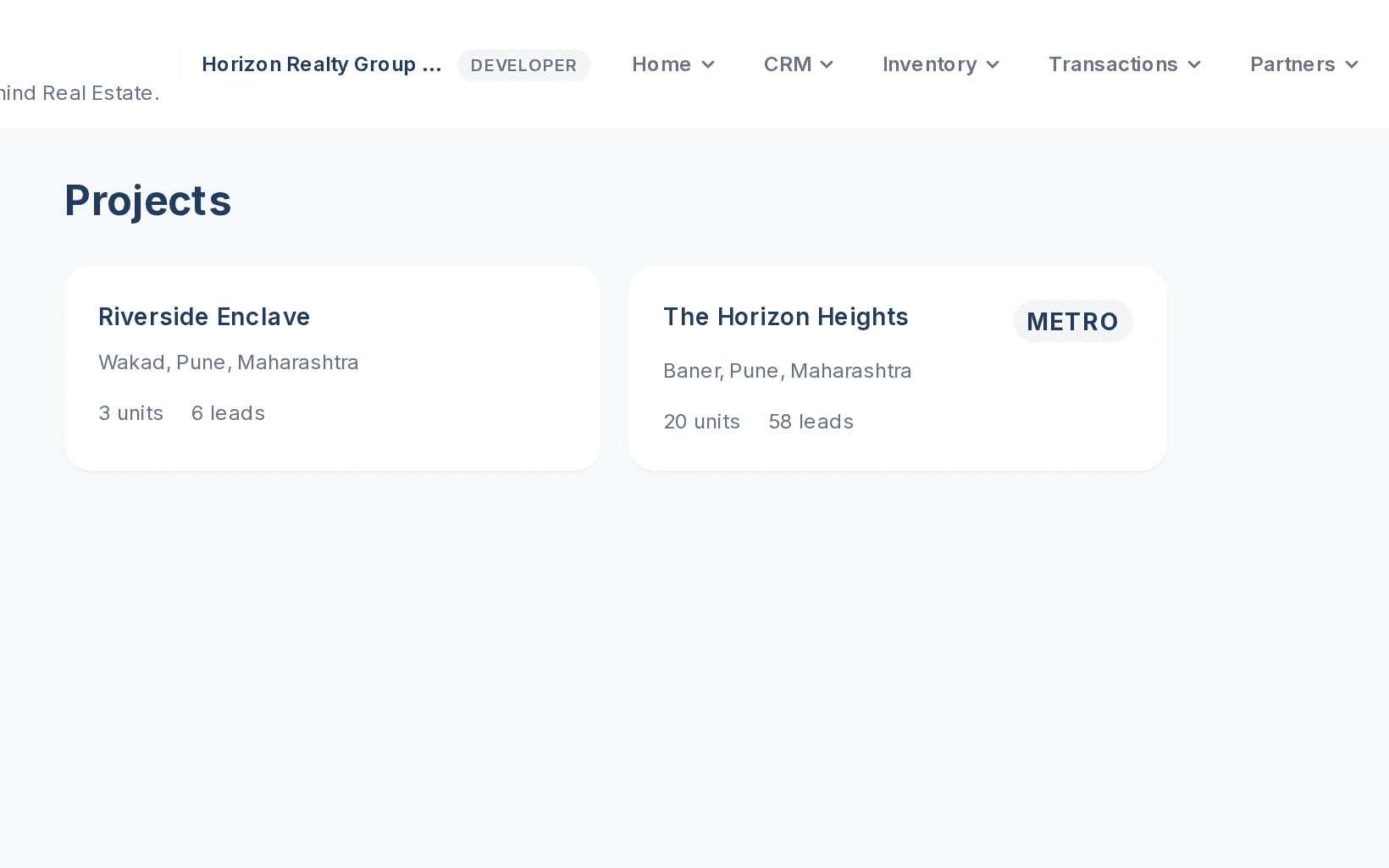The height and width of the screenshot is (868, 1389).
Task: Open the Partners dropdown menu
Action: pos(1304,64)
